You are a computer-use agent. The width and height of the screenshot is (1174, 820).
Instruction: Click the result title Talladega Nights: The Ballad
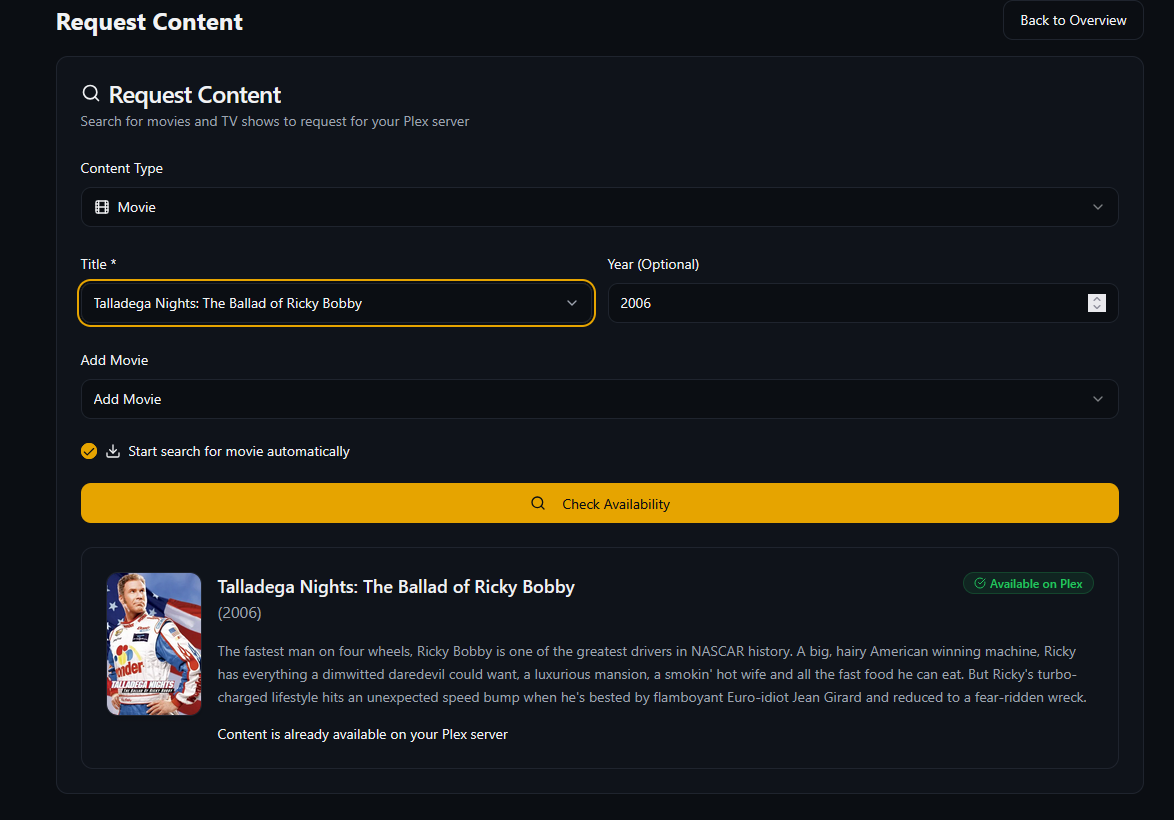395,587
